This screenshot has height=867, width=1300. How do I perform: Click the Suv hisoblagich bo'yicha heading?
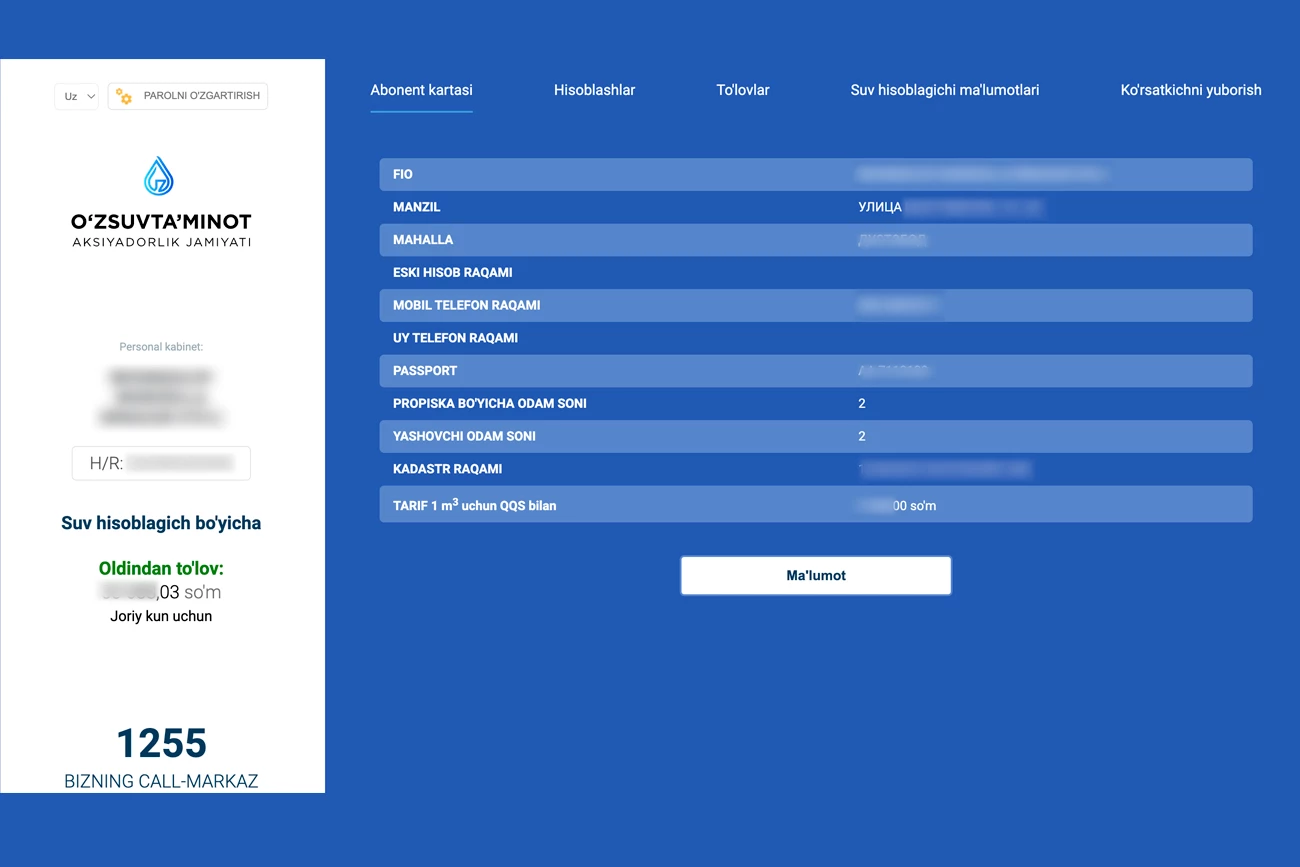(x=161, y=523)
